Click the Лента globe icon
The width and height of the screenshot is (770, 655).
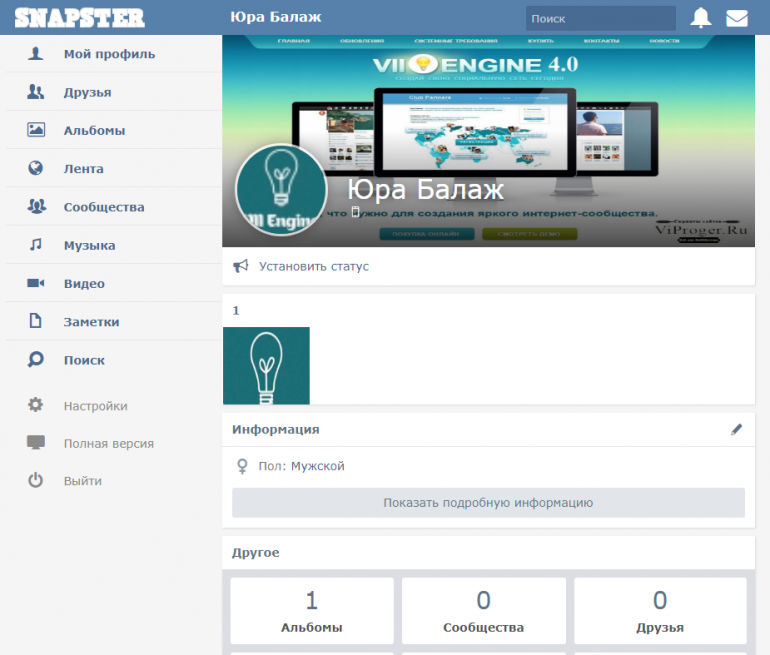pyautogui.click(x=36, y=169)
